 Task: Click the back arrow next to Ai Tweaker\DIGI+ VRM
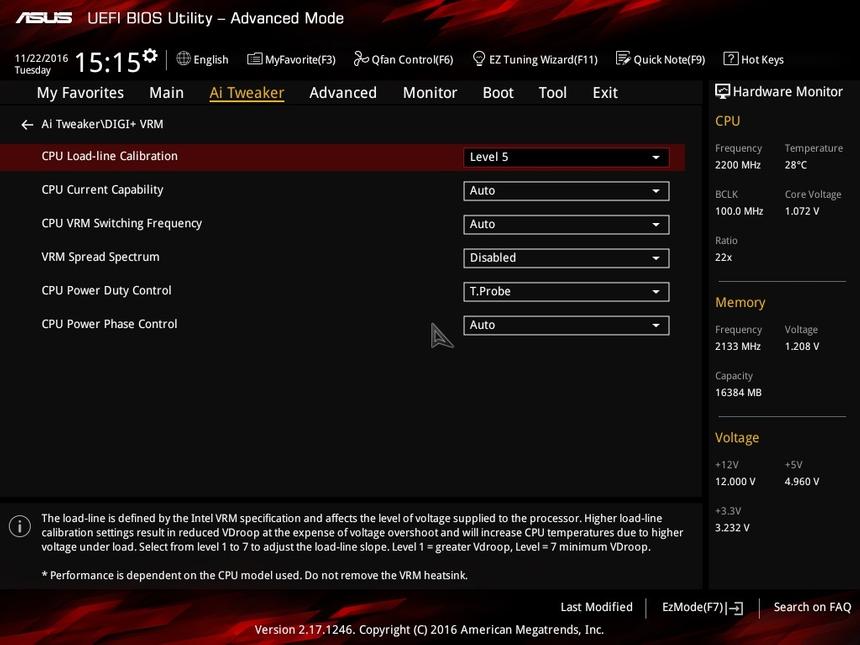point(27,125)
